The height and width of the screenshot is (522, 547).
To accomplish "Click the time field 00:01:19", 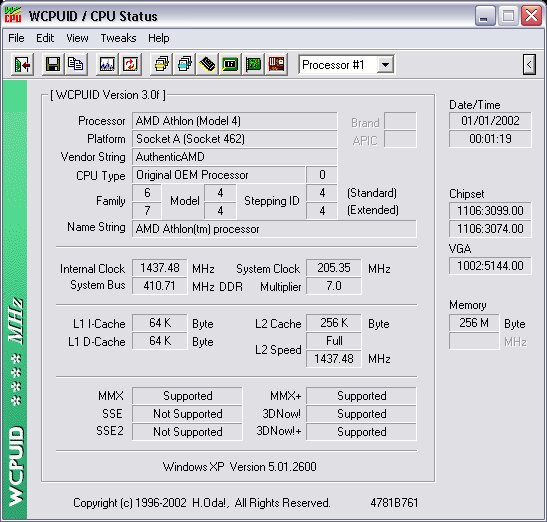I will (x=490, y=139).
